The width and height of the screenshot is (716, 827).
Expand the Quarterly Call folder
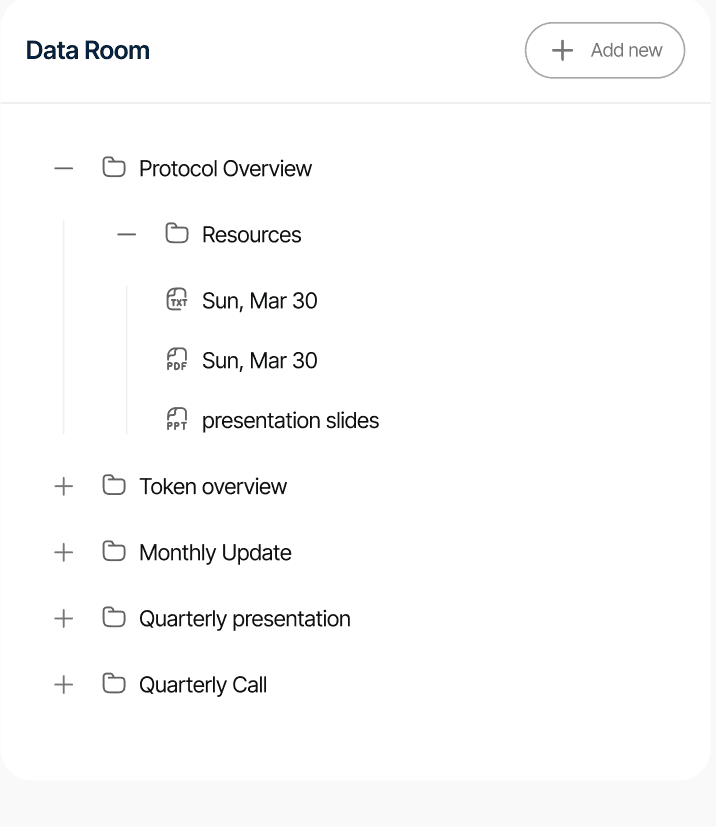[x=64, y=684]
